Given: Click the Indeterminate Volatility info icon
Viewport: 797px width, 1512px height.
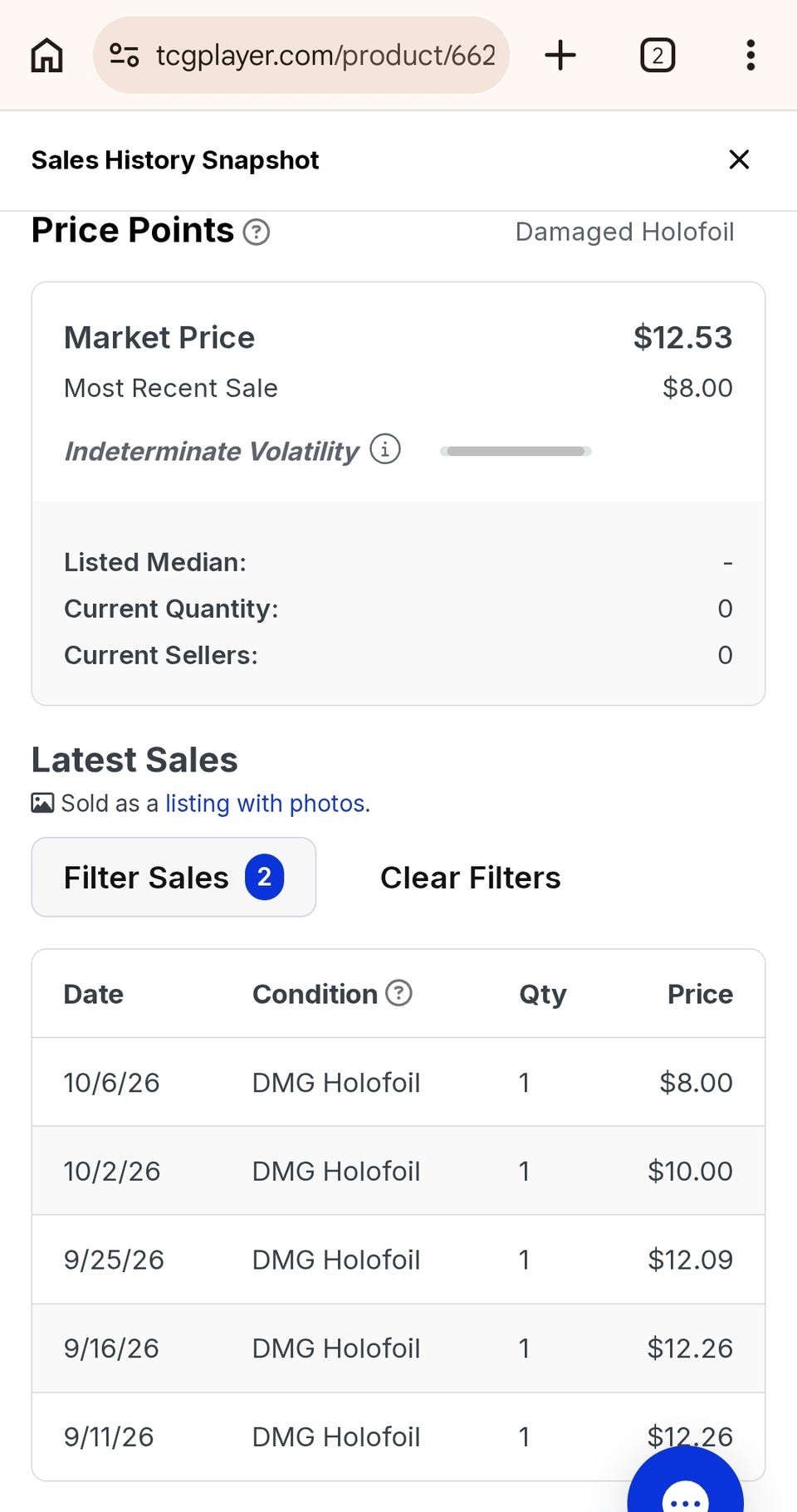Looking at the screenshot, I should pos(385,449).
